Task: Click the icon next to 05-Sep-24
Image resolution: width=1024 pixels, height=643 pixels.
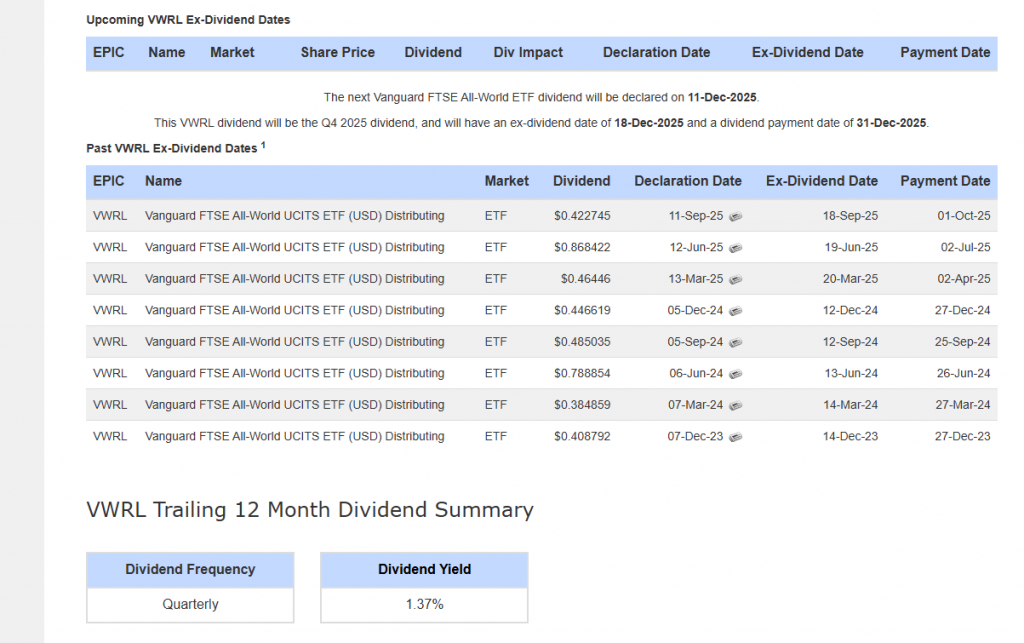Action: pos(735,342)
